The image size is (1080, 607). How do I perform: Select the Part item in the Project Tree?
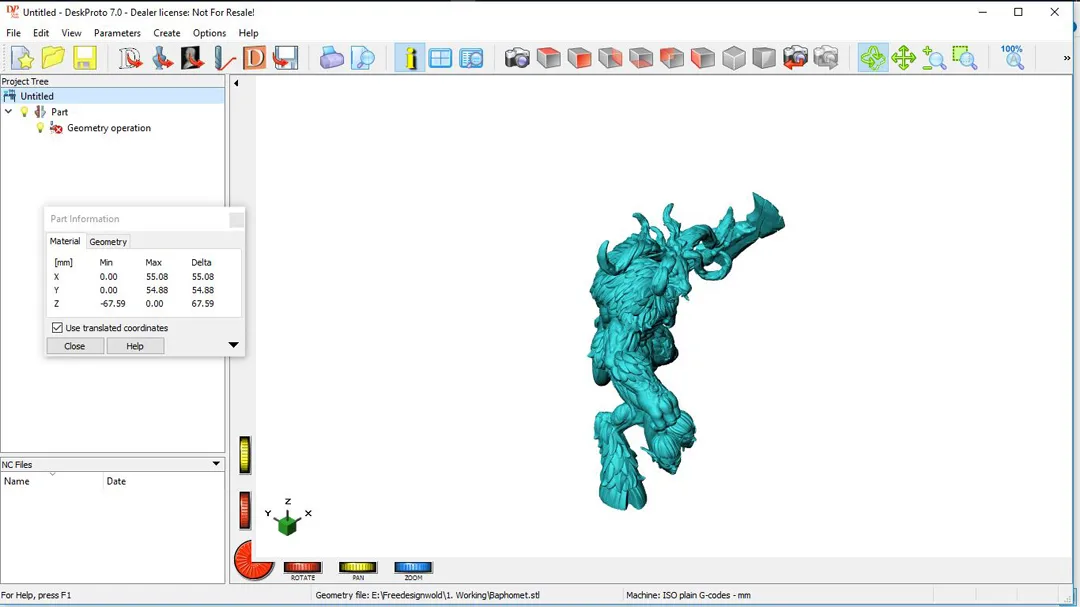(x=59, y=112)
